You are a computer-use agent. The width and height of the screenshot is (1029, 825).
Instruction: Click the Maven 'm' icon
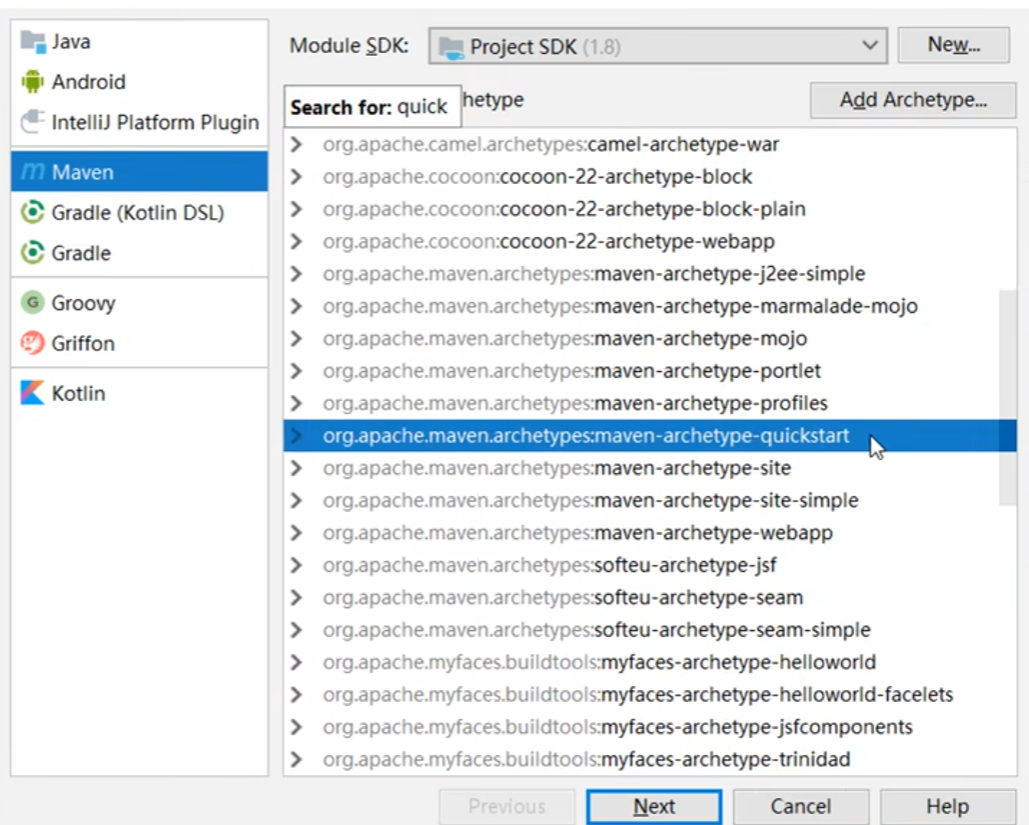pos(33,172)
